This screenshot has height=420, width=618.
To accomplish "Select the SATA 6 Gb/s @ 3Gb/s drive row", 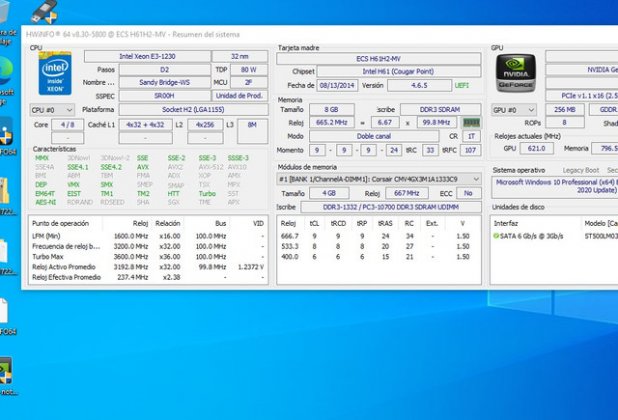I will pyautogui.click(x=555, y=236).
